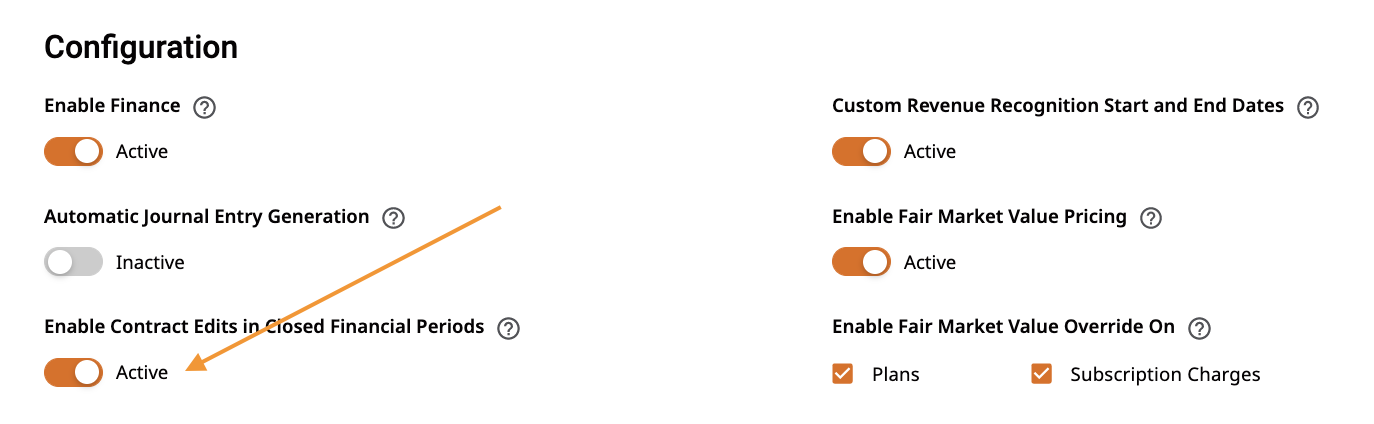Screen dimensions: 1374x424
Task: Click the Automatic Journal Entry Generation label
Action: click(207, 216)
